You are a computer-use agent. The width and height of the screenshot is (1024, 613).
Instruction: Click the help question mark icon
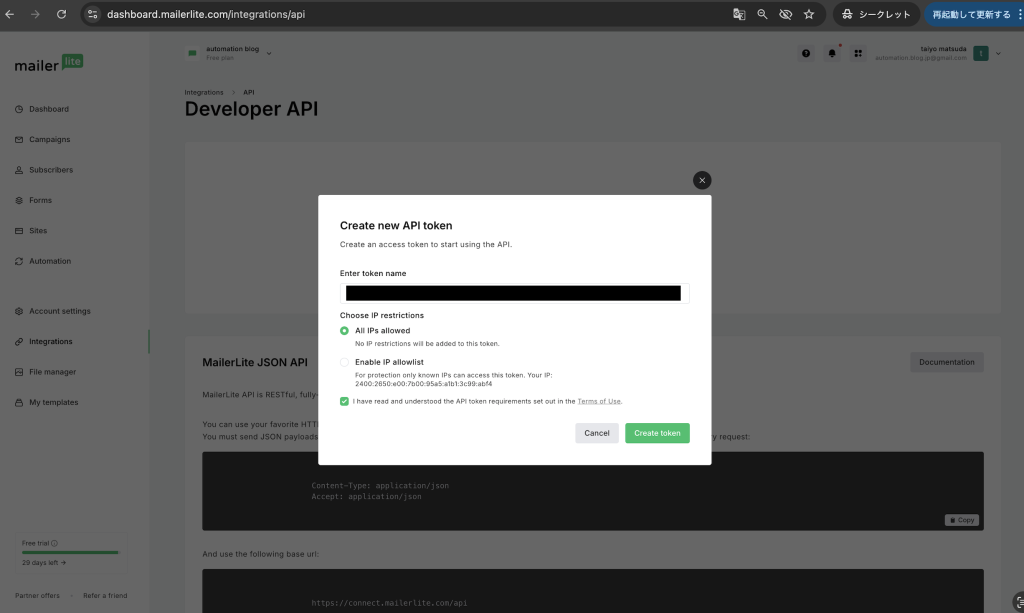pyautogui.click(x=806, y=53)
